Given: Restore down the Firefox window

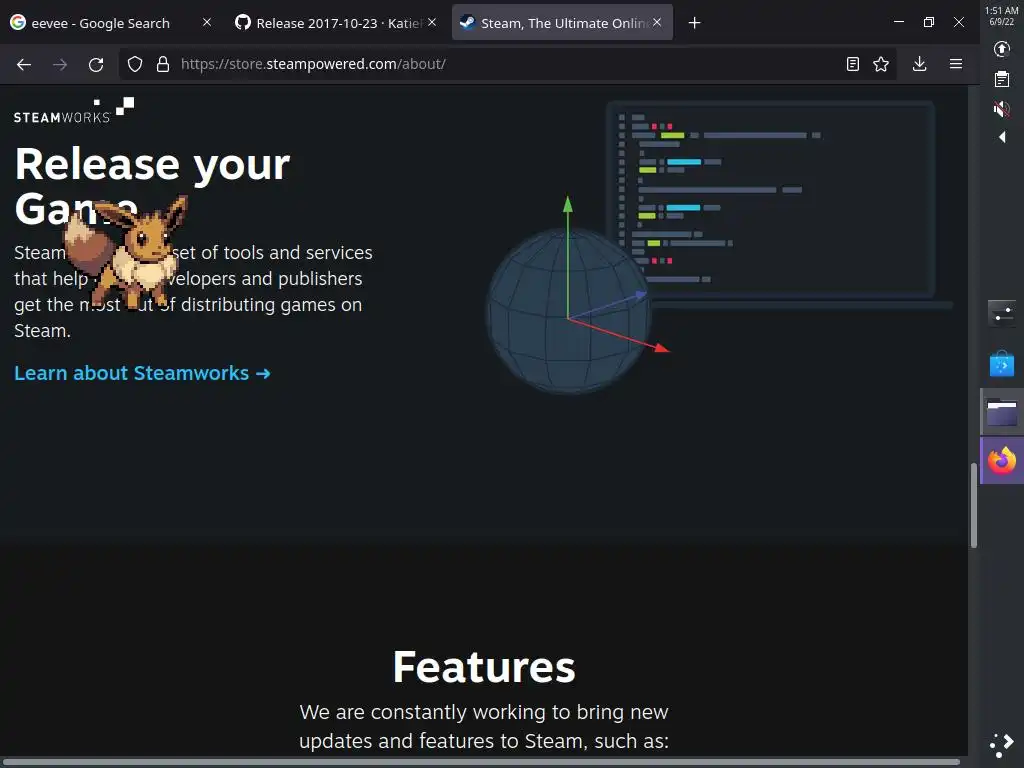Looking at the screenshot, I should click(929, 22).
